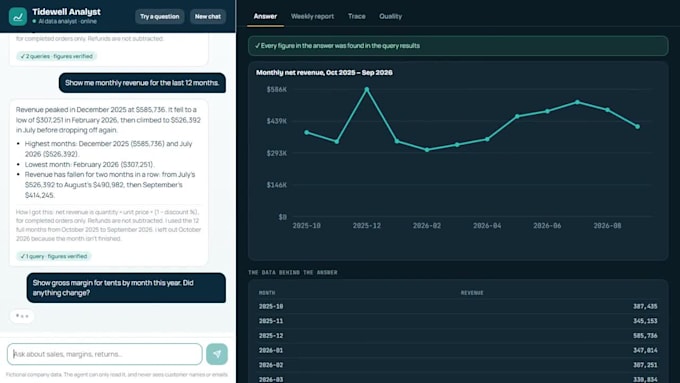Click the '1 query · figures verified' badge

point(54,256)
